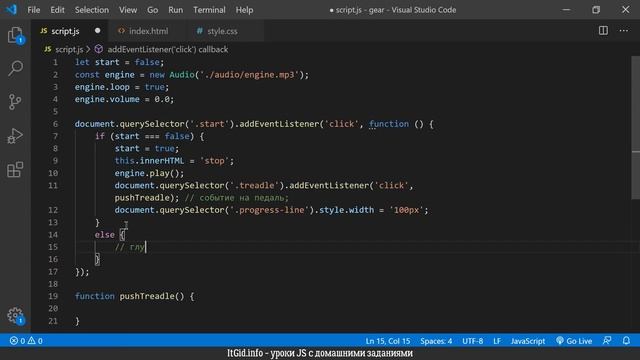Click line number 19 in gutter
Image resolution: width=640 pixels, height=360 pixels.
pyautogui.click(x=53, y=296)
